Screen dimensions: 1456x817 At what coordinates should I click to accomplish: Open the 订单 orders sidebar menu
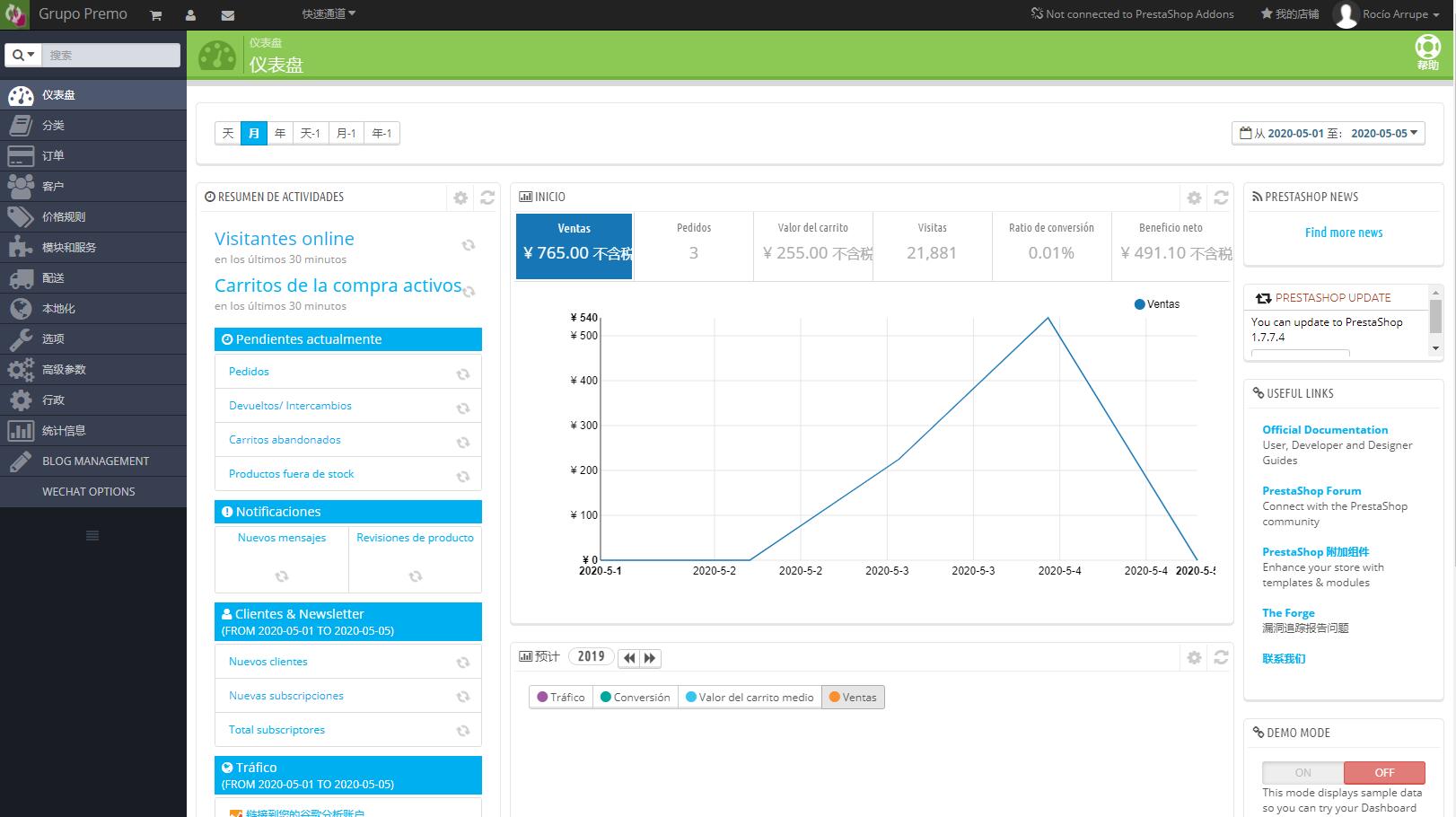coord(53,155)
